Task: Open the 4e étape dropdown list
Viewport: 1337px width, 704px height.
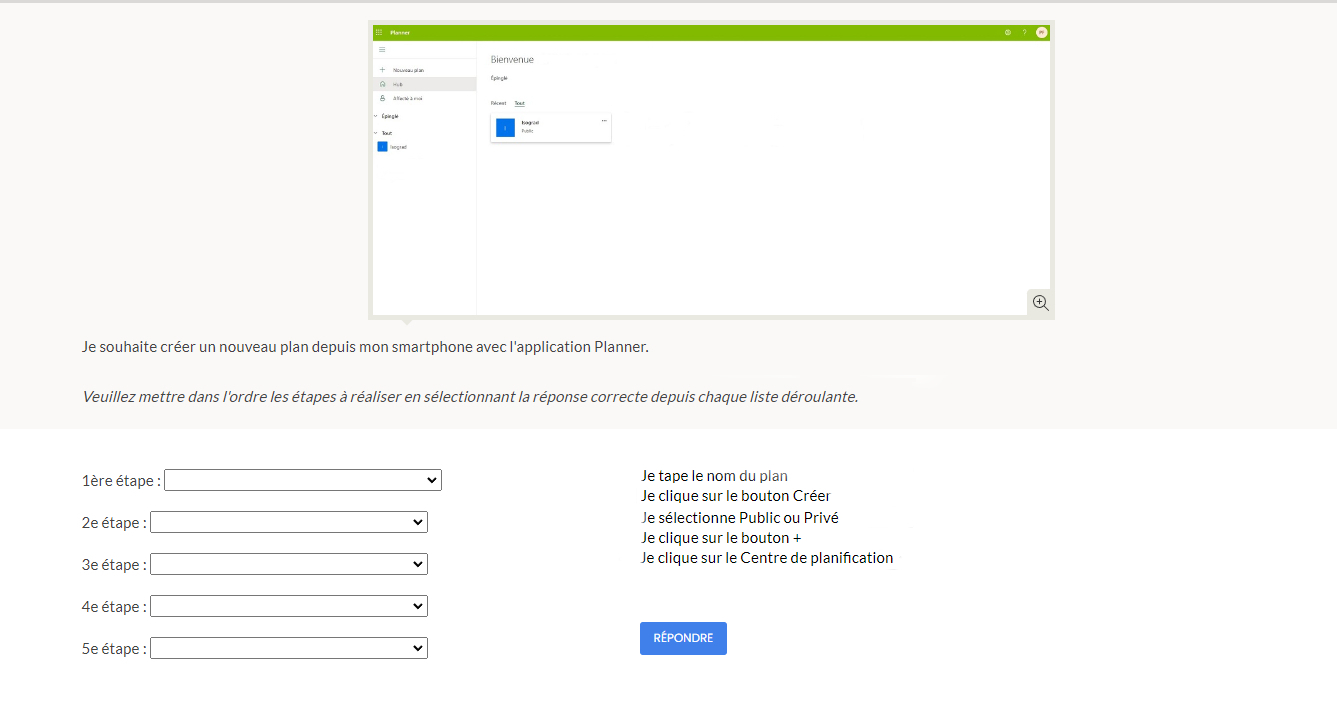Action: point(288,607)
